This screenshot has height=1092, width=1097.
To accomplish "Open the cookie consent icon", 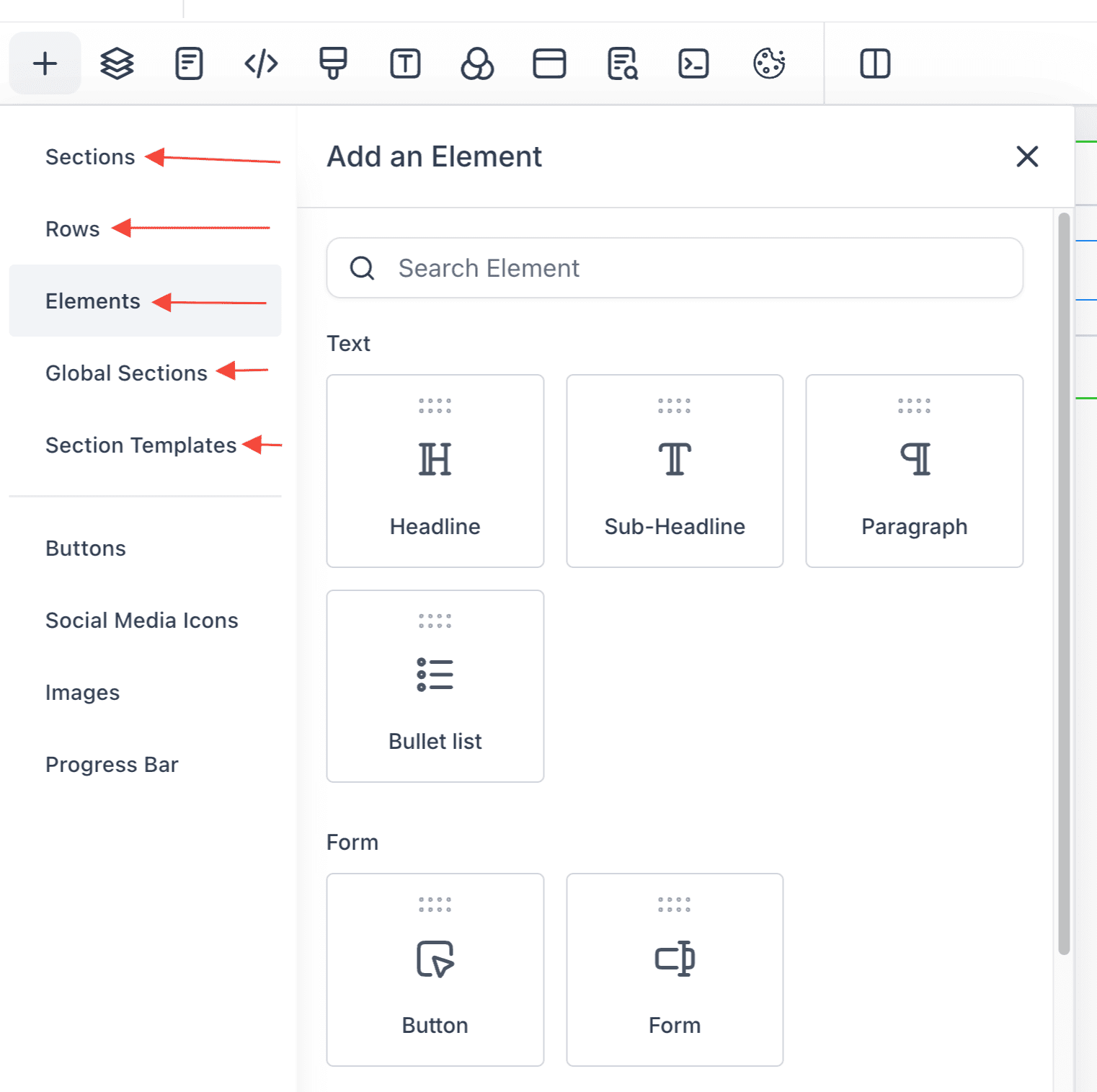I will (x=769, y=63).
